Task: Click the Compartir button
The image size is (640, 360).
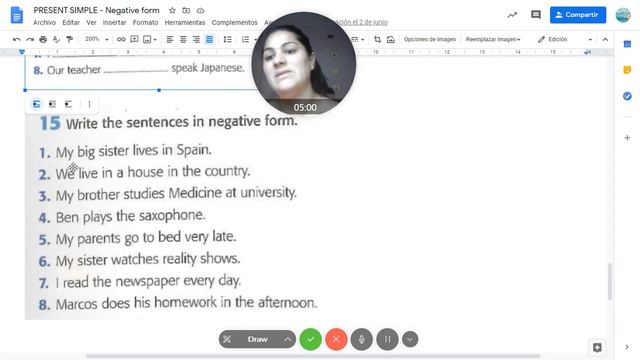Action: [x=578, y=15]
